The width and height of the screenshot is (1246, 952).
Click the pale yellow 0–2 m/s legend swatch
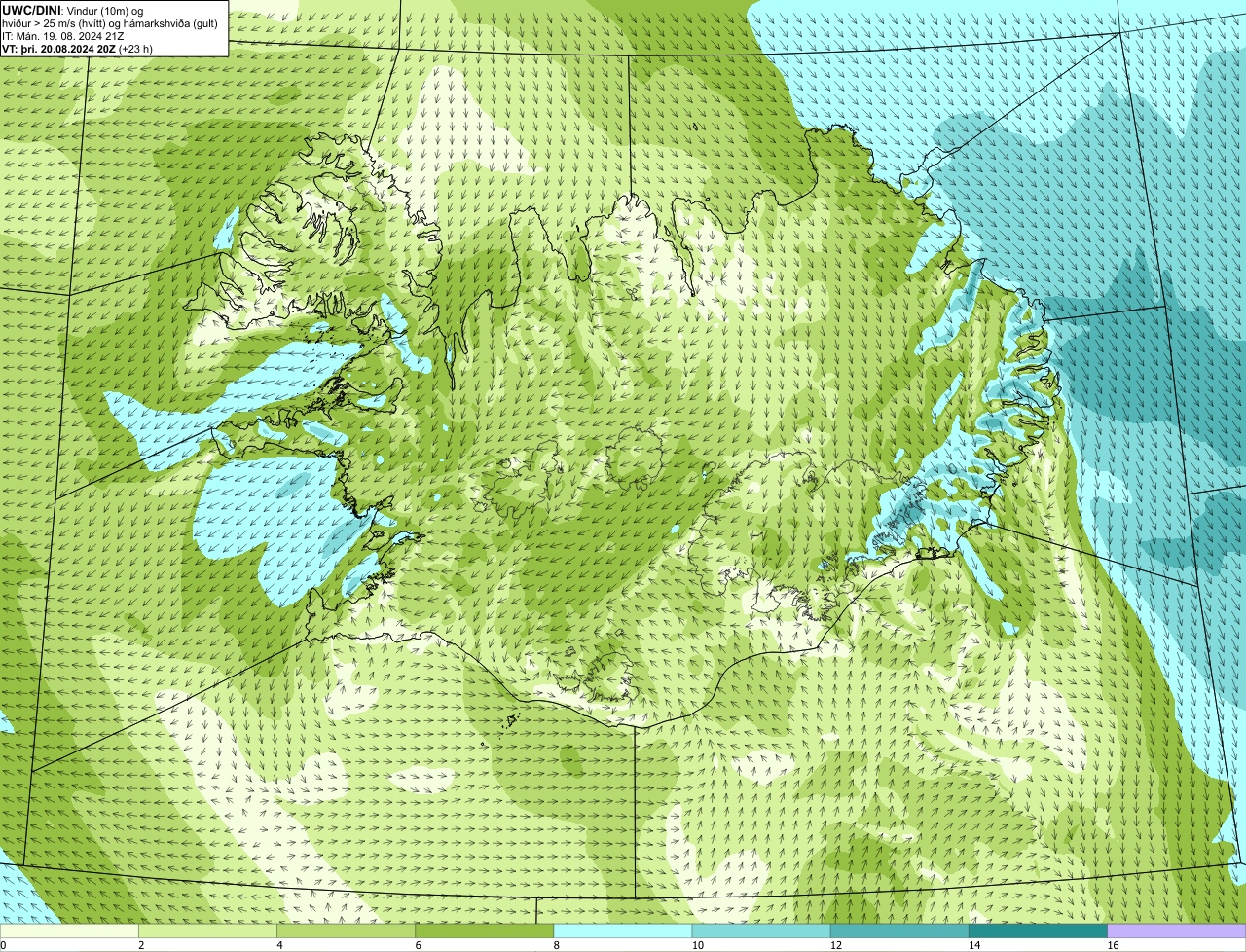[69, 931]
